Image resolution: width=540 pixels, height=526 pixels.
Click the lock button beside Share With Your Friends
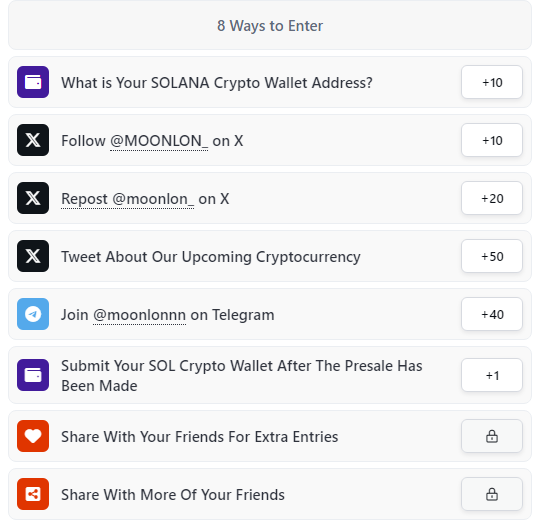point(492,436)
